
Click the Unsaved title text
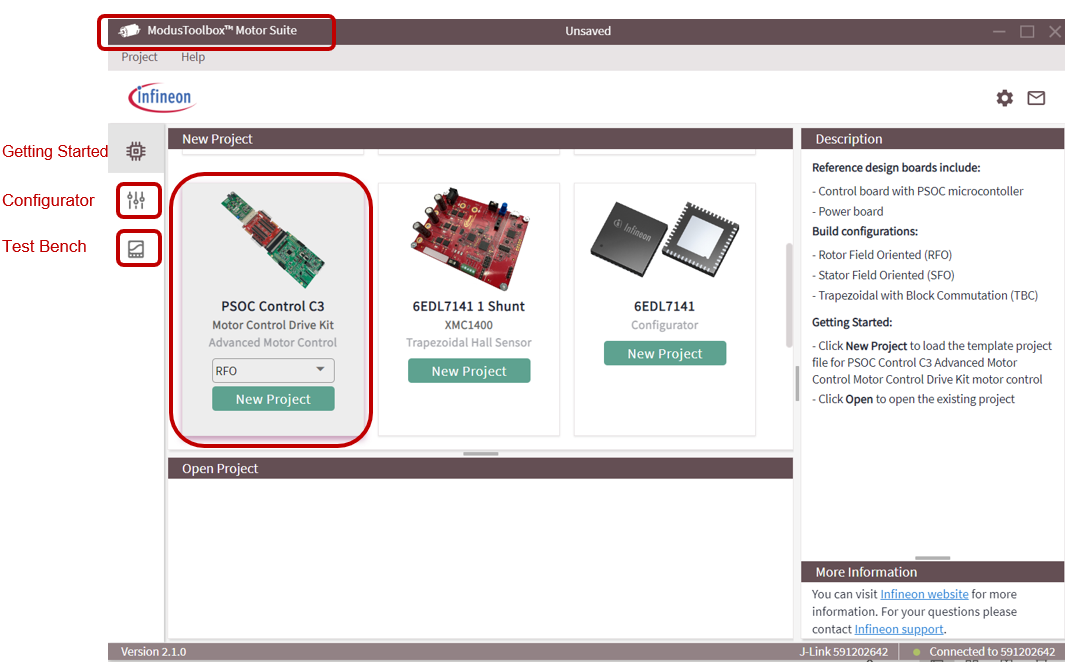tap(588, 31)
